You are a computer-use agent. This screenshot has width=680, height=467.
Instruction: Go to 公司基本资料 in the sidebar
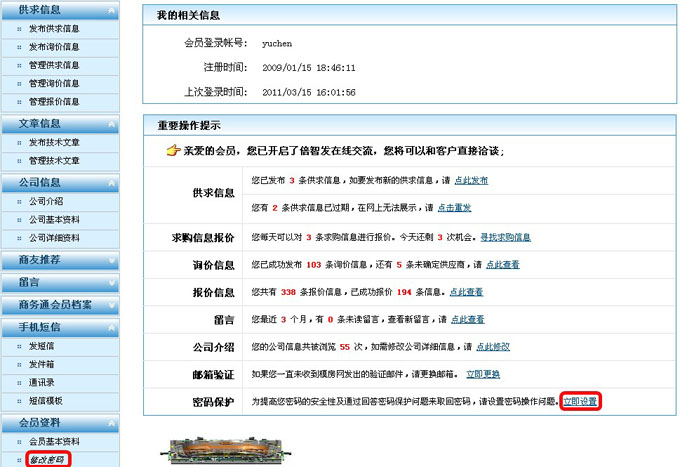[x=53, y=219]
